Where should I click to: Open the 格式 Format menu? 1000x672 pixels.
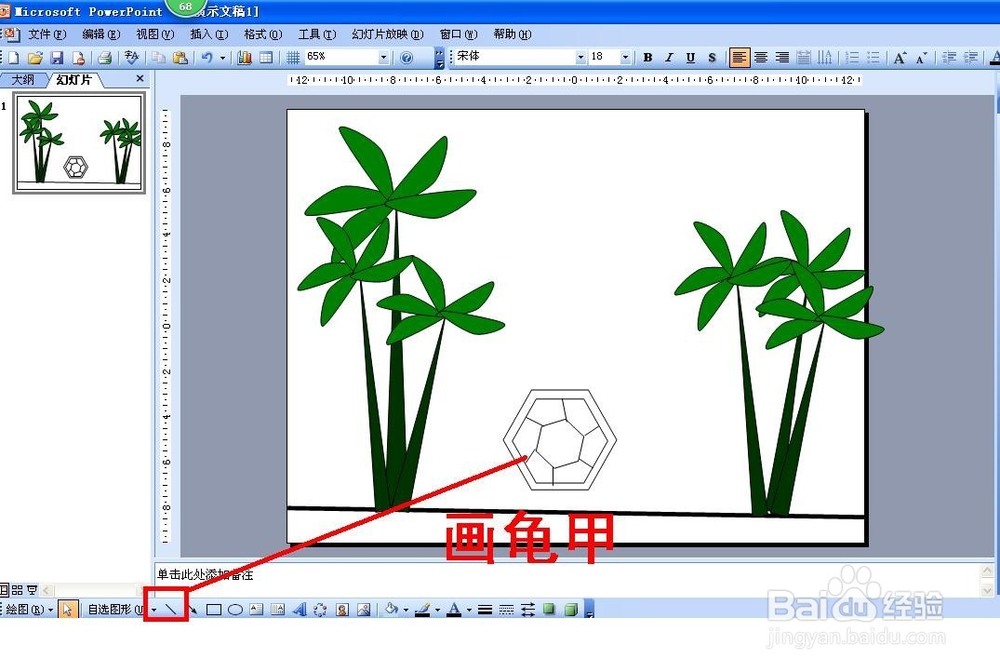[263, 34]
